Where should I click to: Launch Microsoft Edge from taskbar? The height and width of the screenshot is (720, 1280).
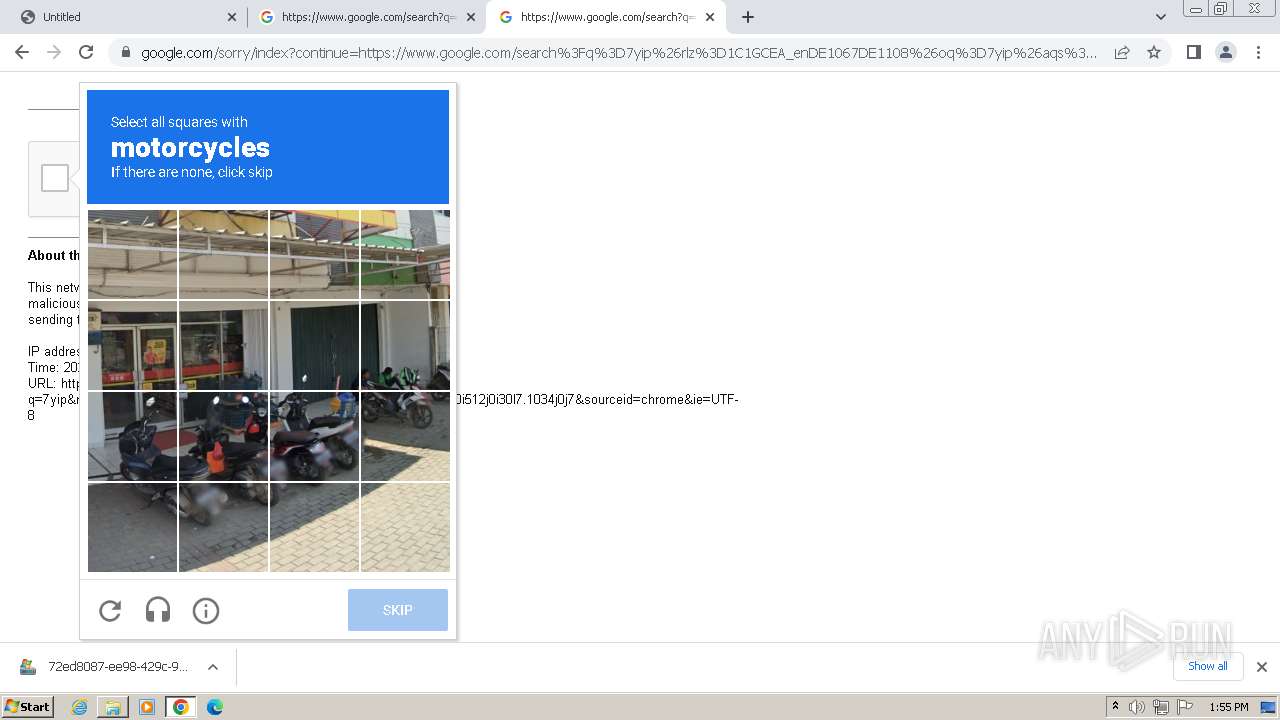(x=215, y=707)
